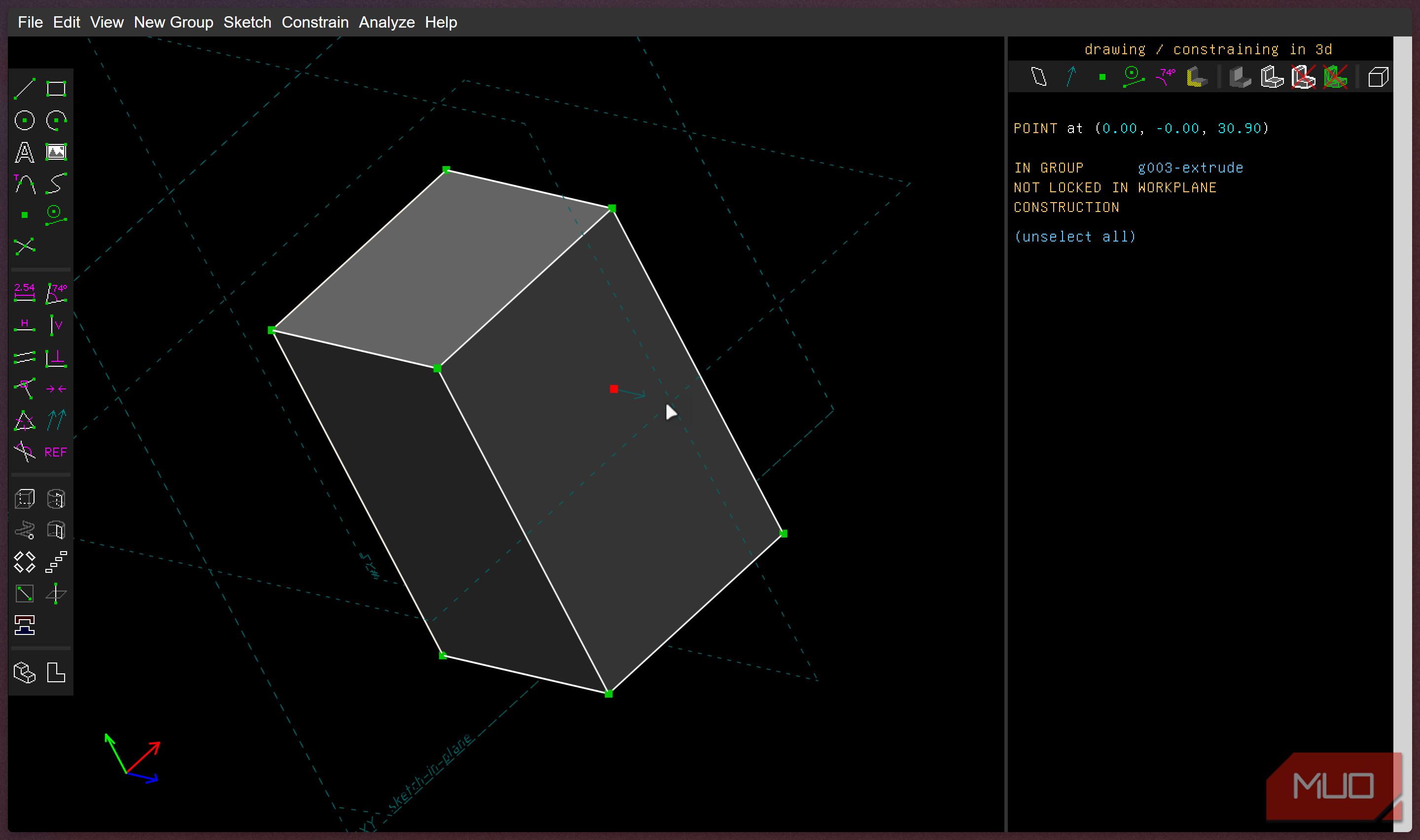Click the property browser vertical scrollbar

coord(1402,434)
